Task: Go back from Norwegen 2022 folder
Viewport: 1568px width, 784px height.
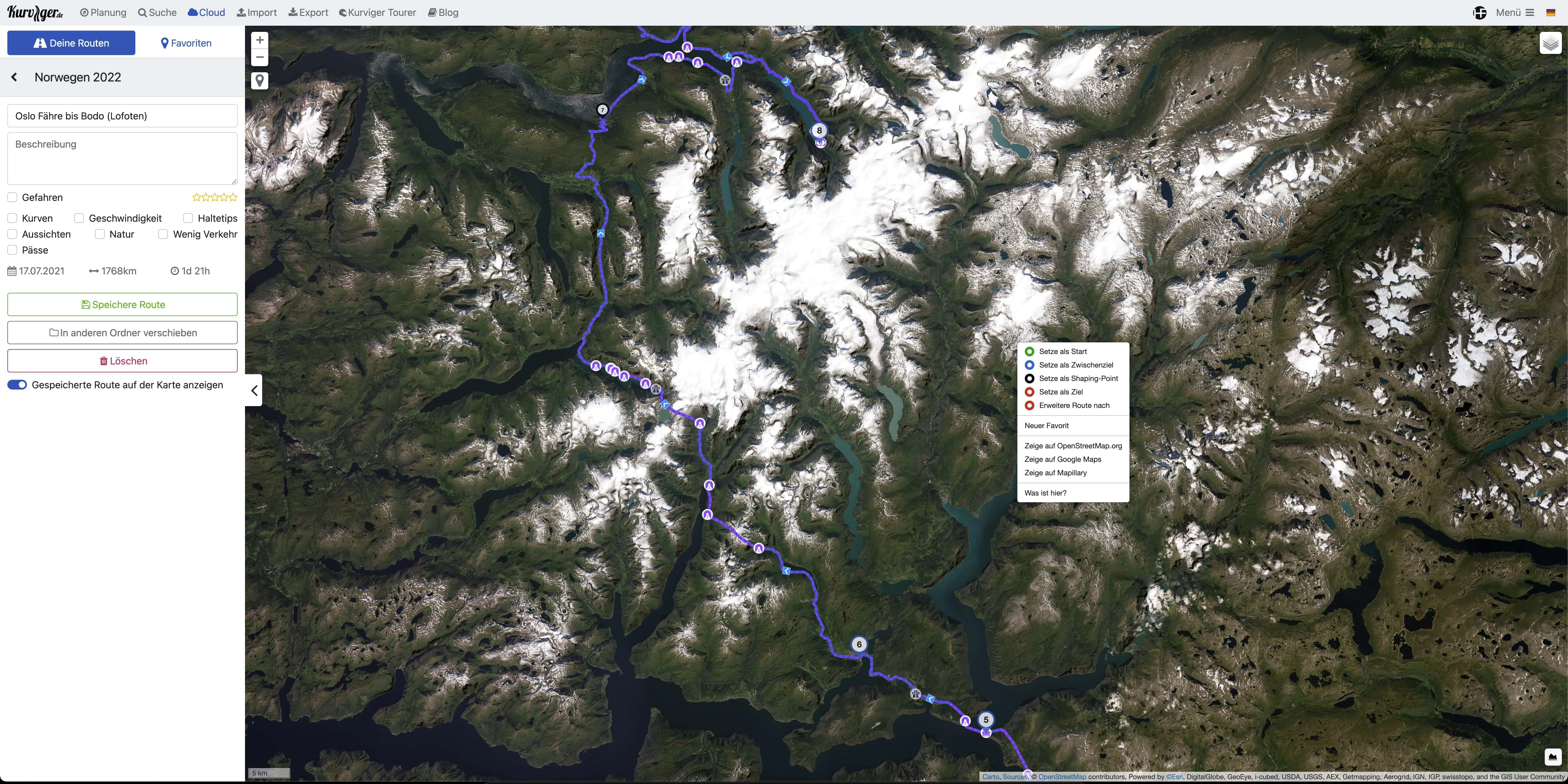Action: click(x=14, y=77)
